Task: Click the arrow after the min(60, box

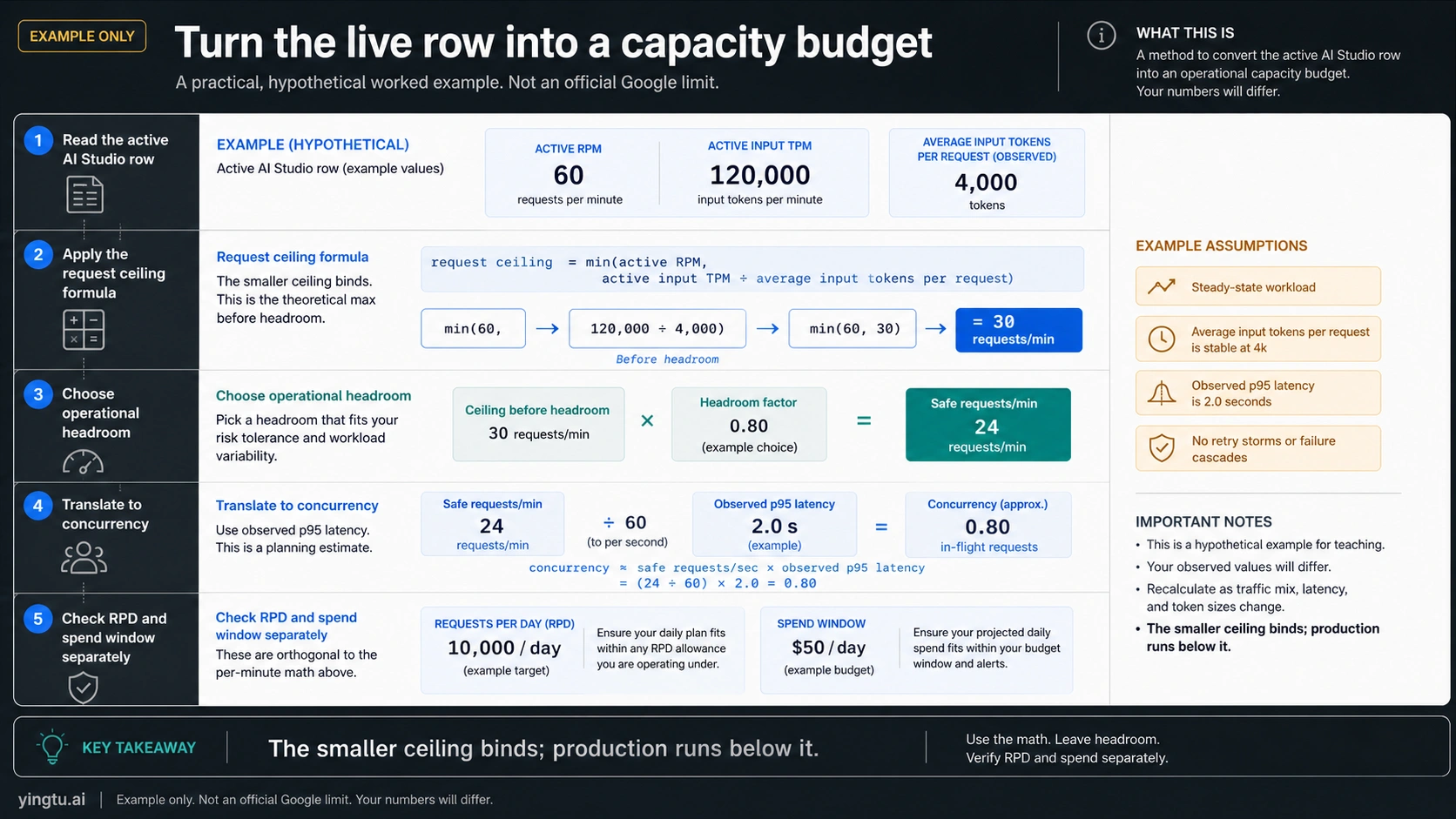Action: coord(547,328)
